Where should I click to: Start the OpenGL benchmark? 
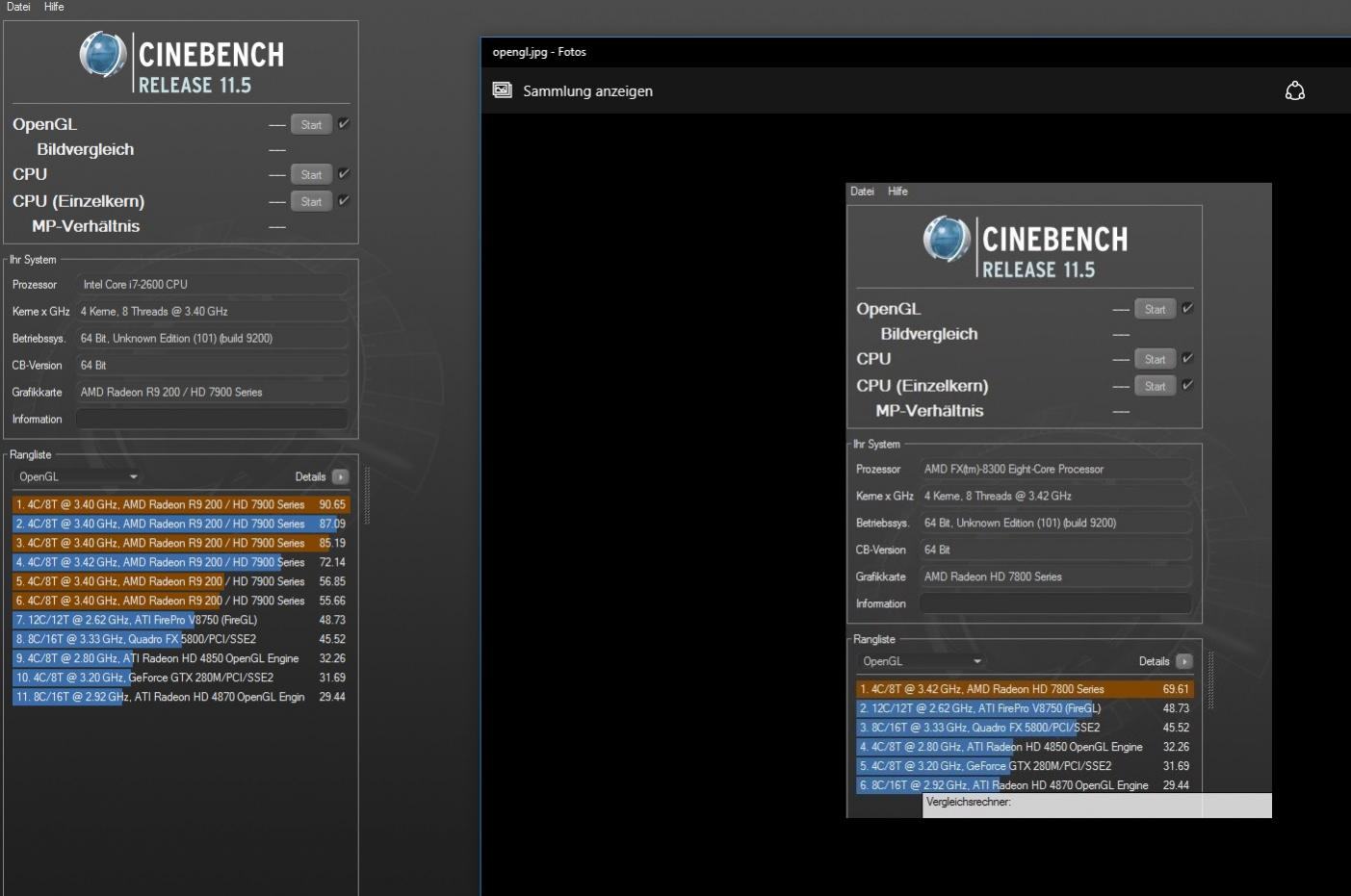[311, 124]
